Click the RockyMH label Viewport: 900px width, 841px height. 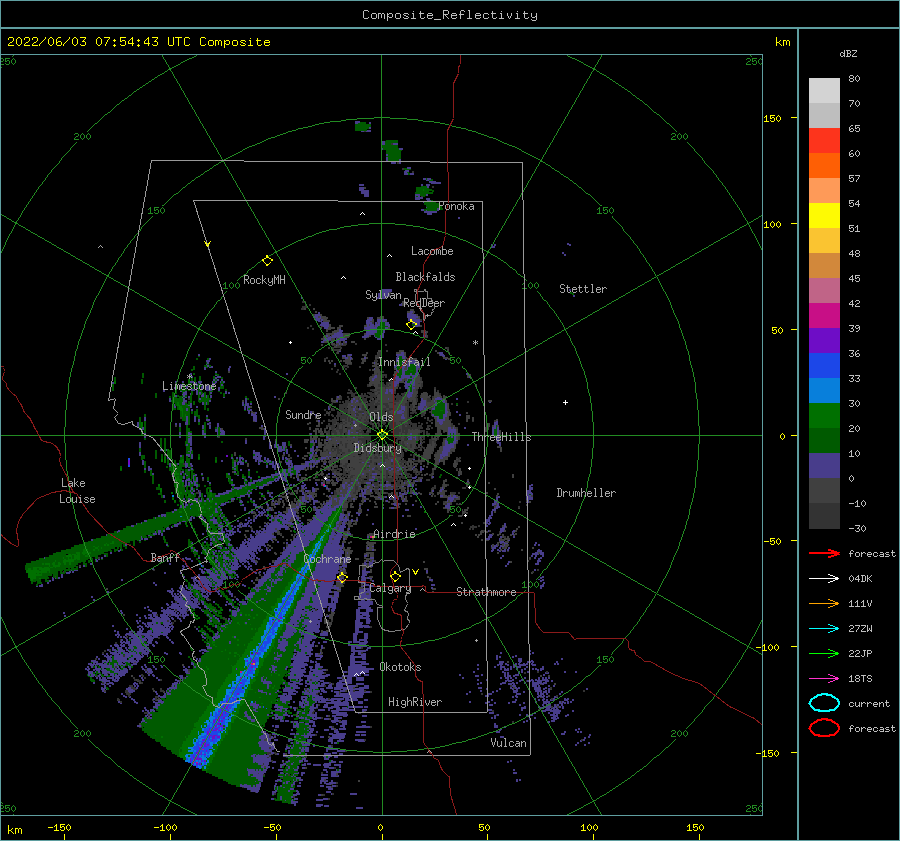(x=264, y=280)
